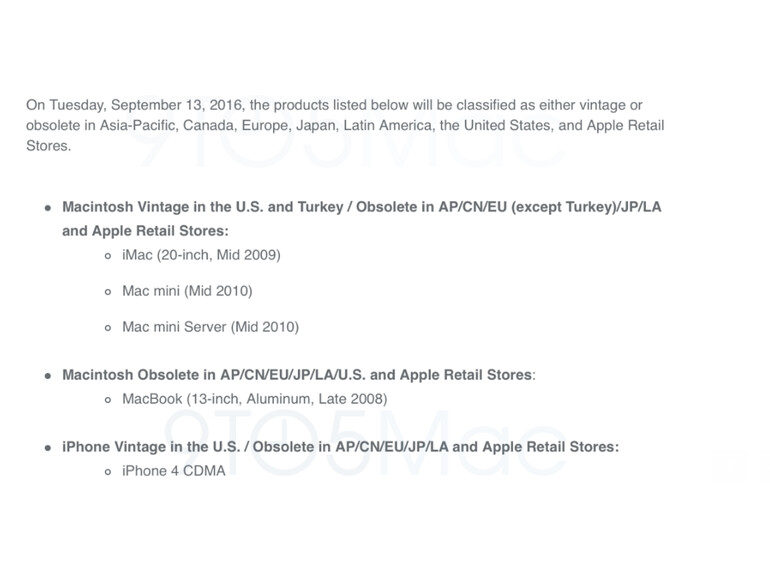Click the hollow bullet beside iPhone 4 CDMA

coord(109,472)
